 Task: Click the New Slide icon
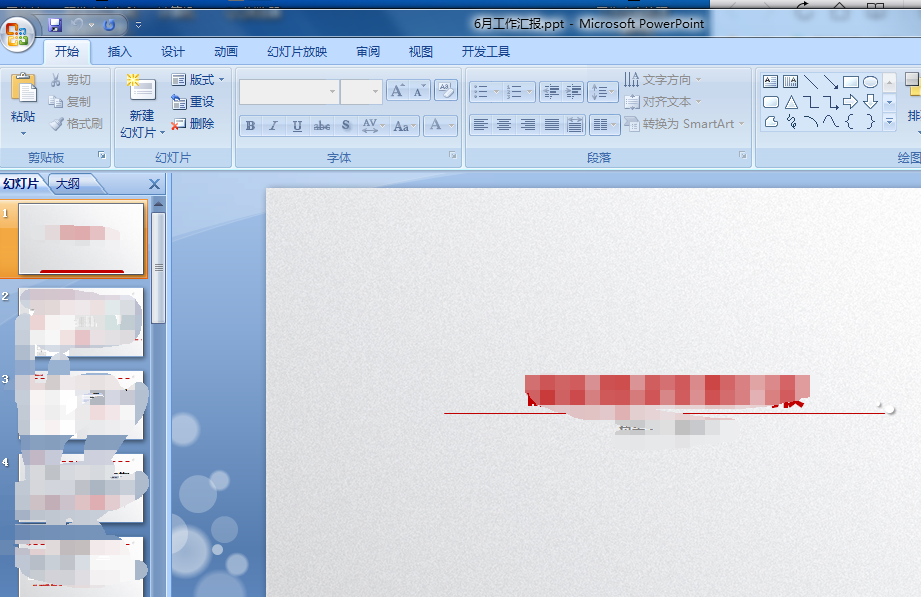pos(142,89)
